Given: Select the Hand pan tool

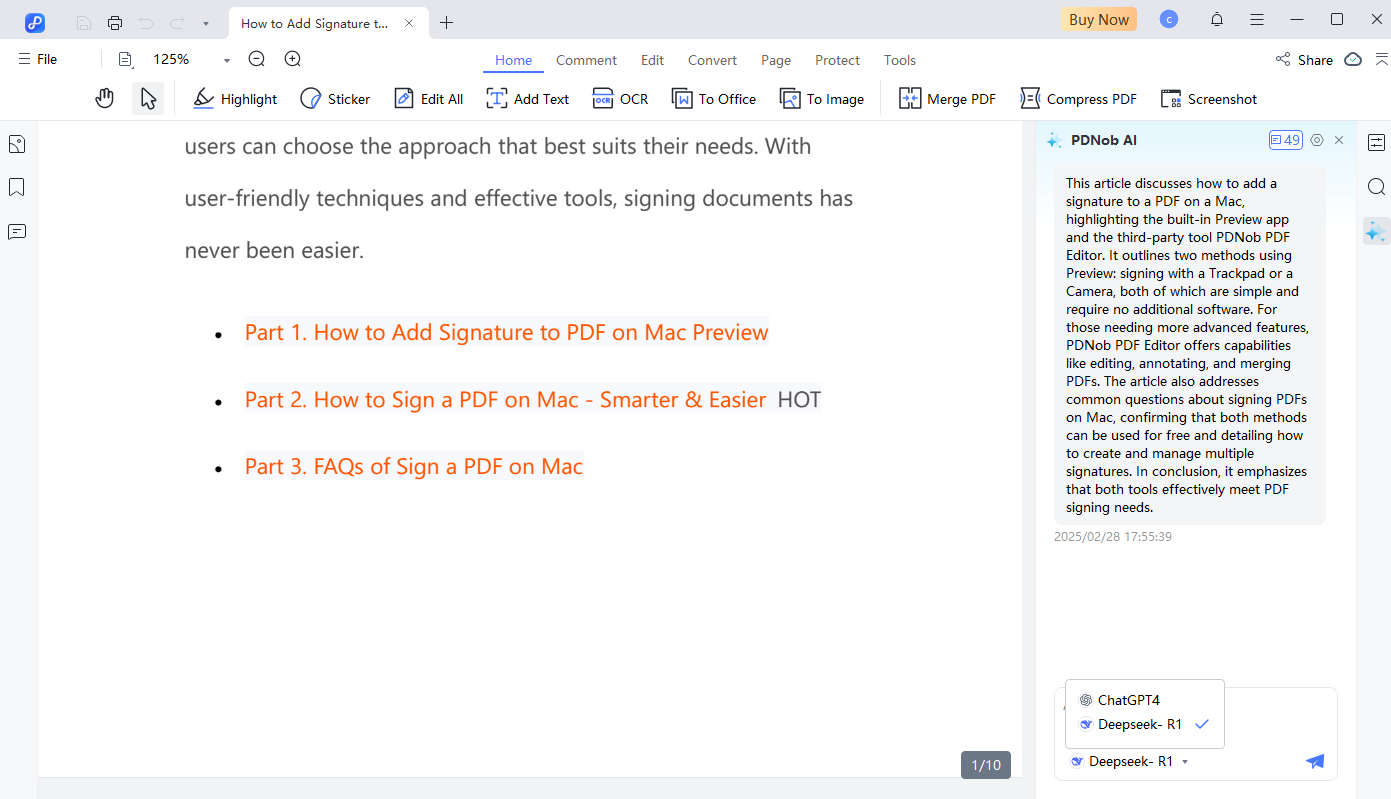Looking at the screenshot, I should pyautogui.click(x=105, y=98).
